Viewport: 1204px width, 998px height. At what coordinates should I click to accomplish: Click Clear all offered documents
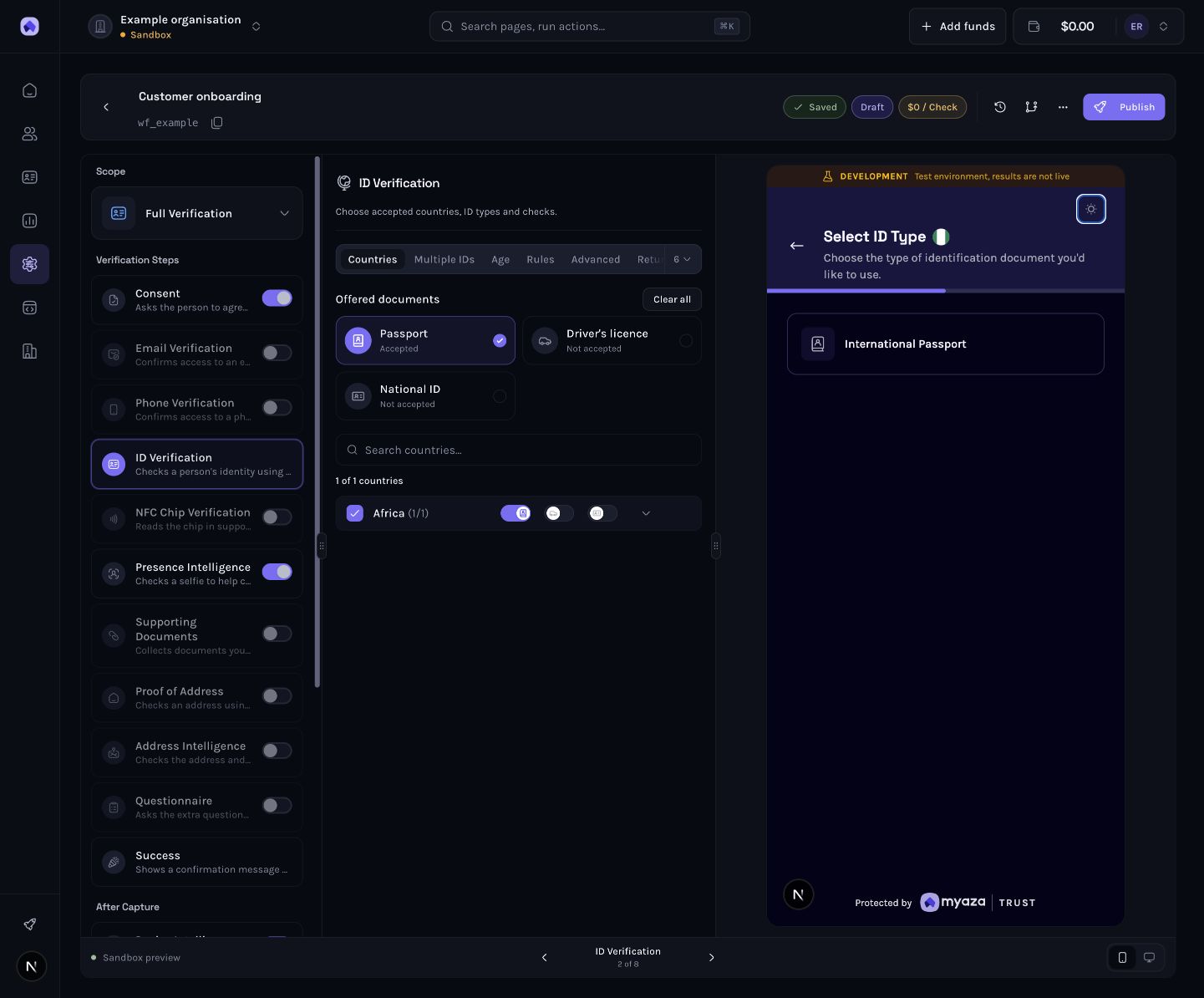[672, 299]
